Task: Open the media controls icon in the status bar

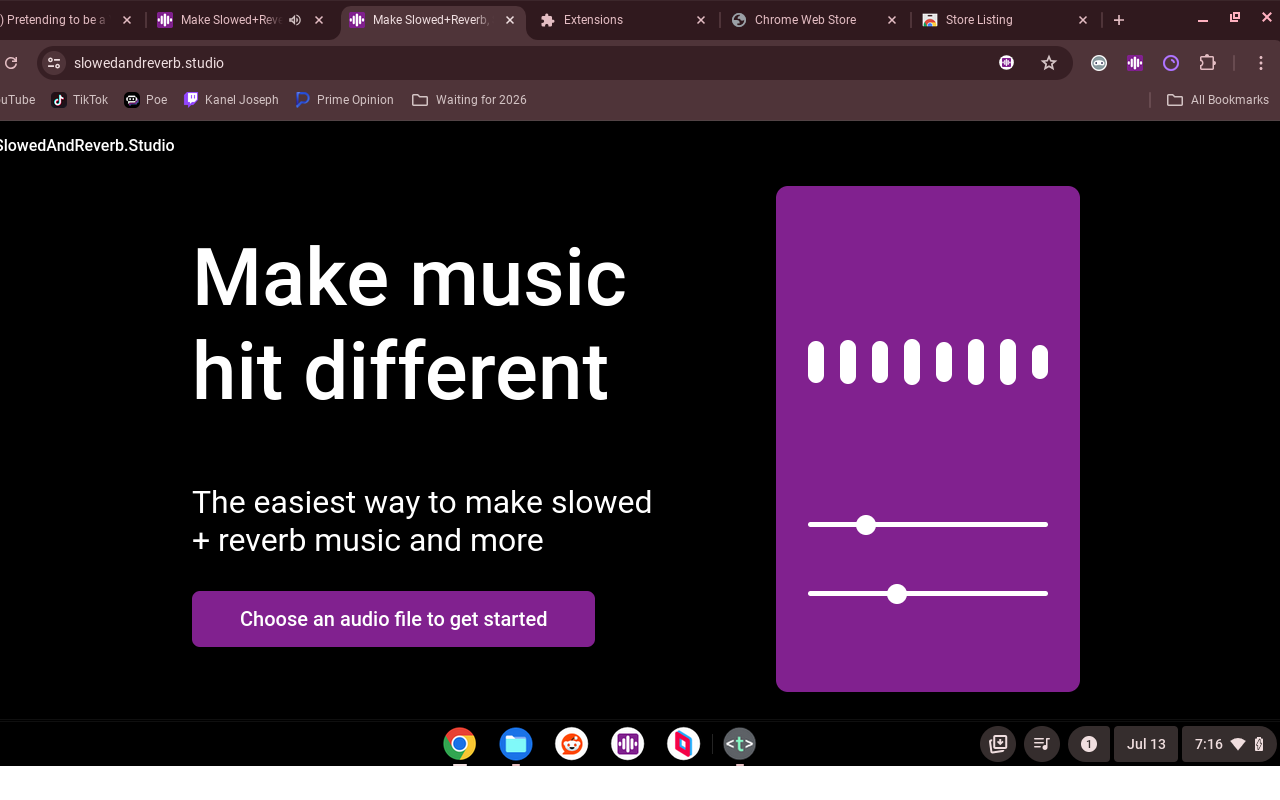Action: click(1041, 743)
